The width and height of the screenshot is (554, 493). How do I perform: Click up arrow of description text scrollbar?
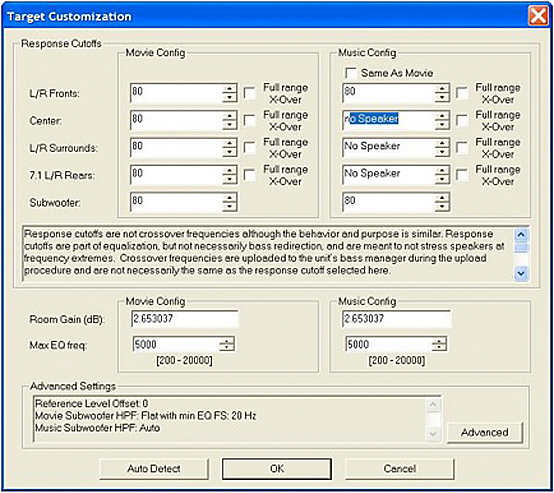tap(521, 235)
